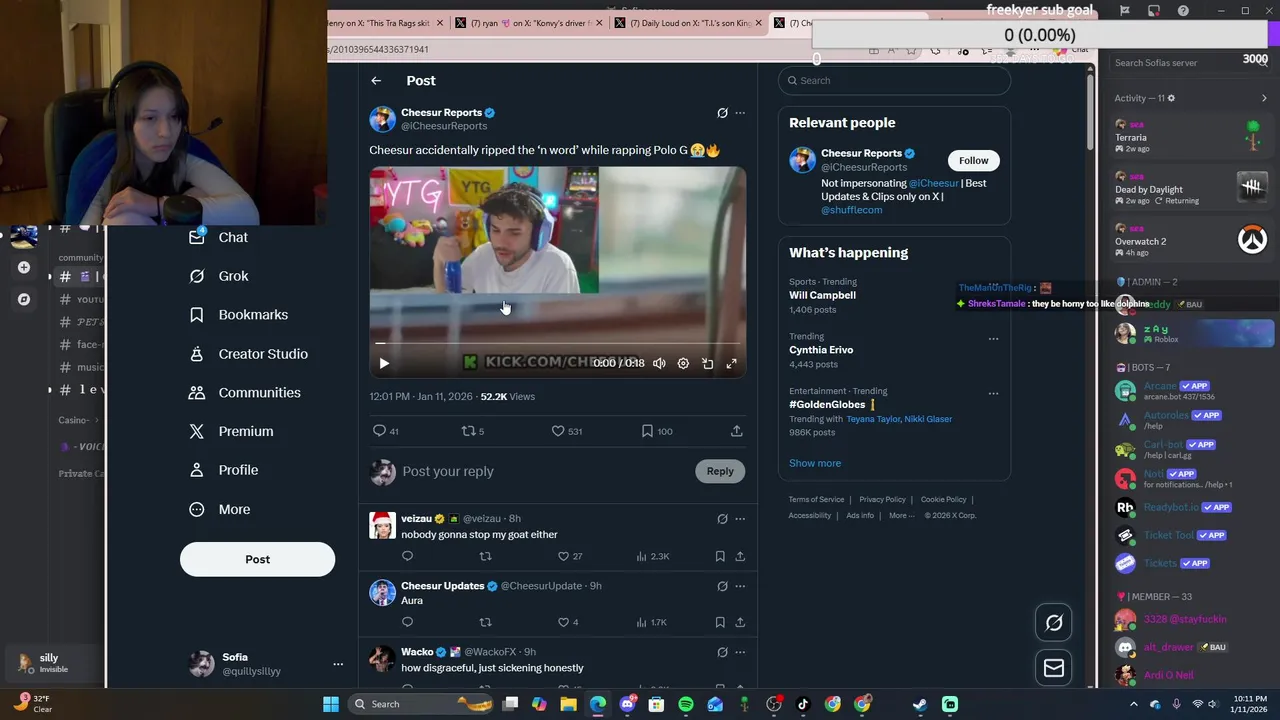Open the #GoldenGlobes trend
This screenshot has height=720, width=1280.
tap(827, 404)
